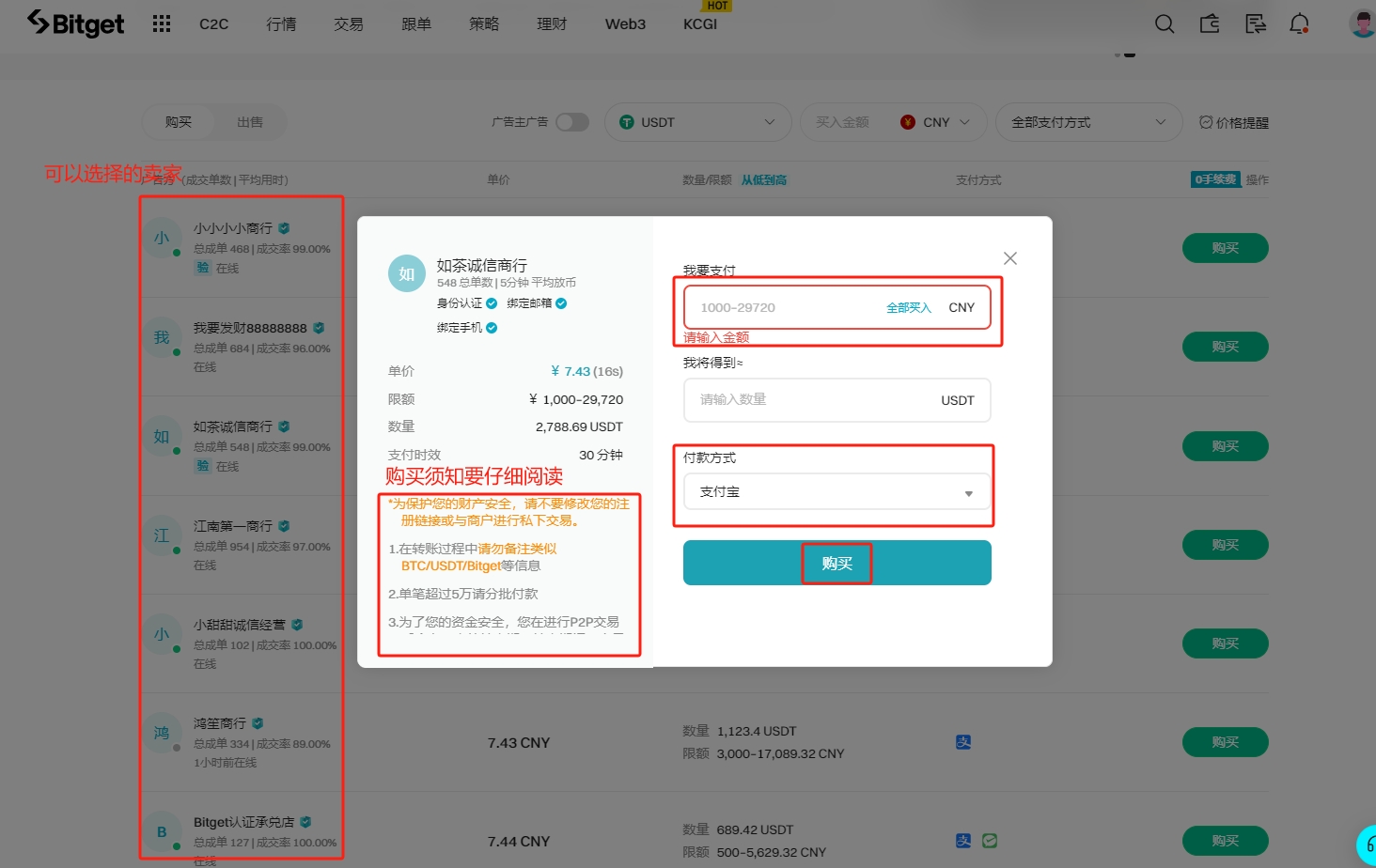1376x868 pixels.
Task: Sort amount by 从低到高
Action: point(763,180)
